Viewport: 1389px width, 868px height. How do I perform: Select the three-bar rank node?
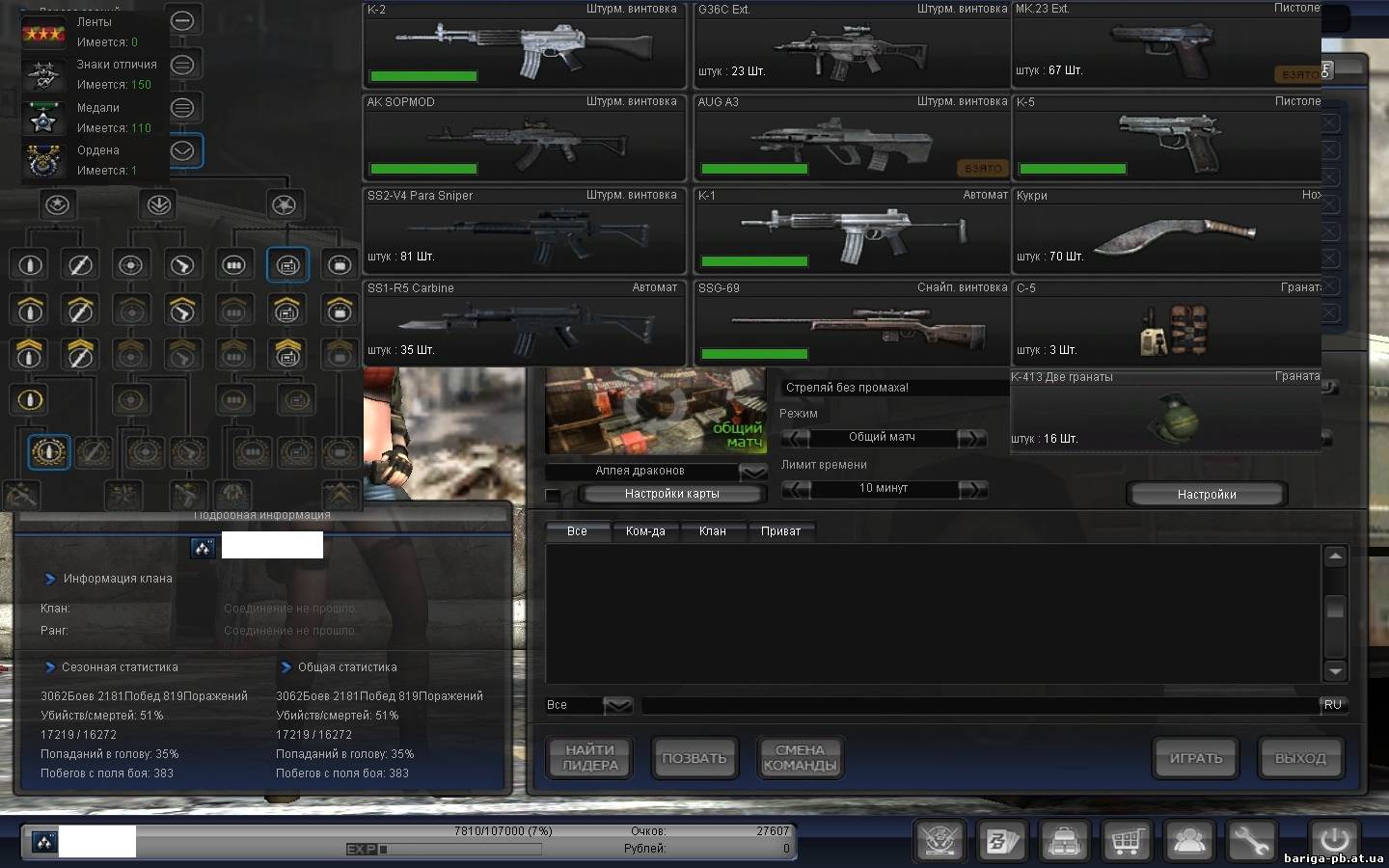point(182,108)
